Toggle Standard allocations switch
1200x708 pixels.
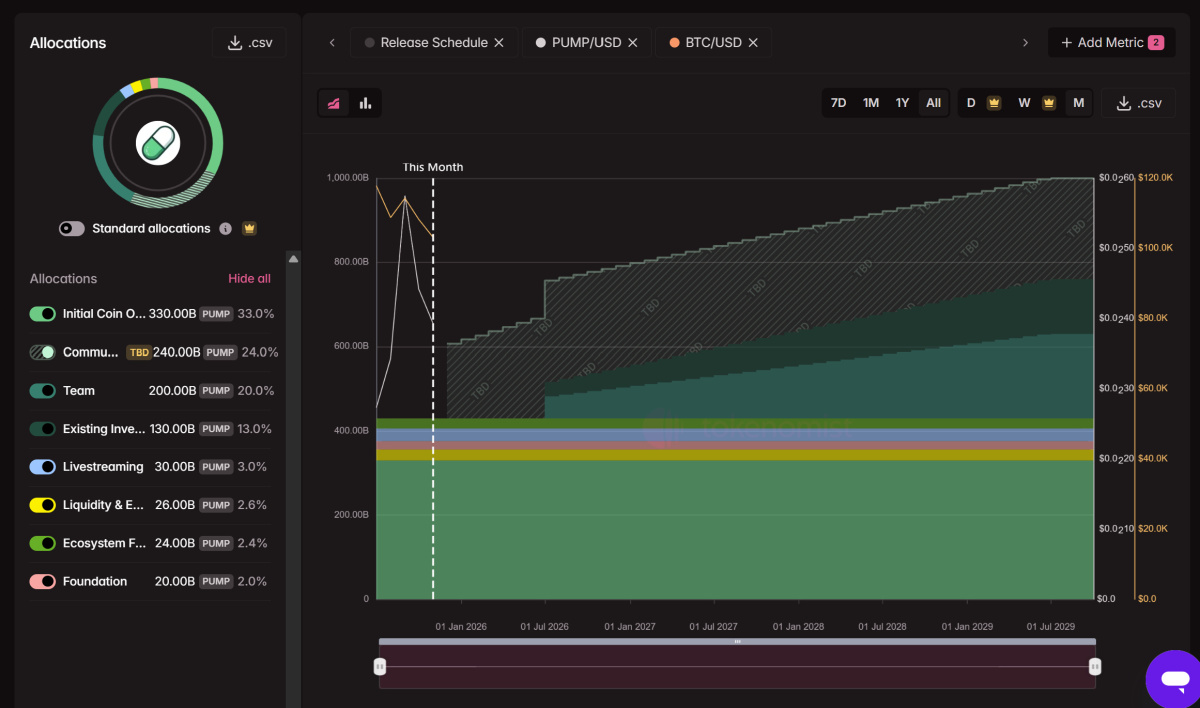tap(72, 229)
